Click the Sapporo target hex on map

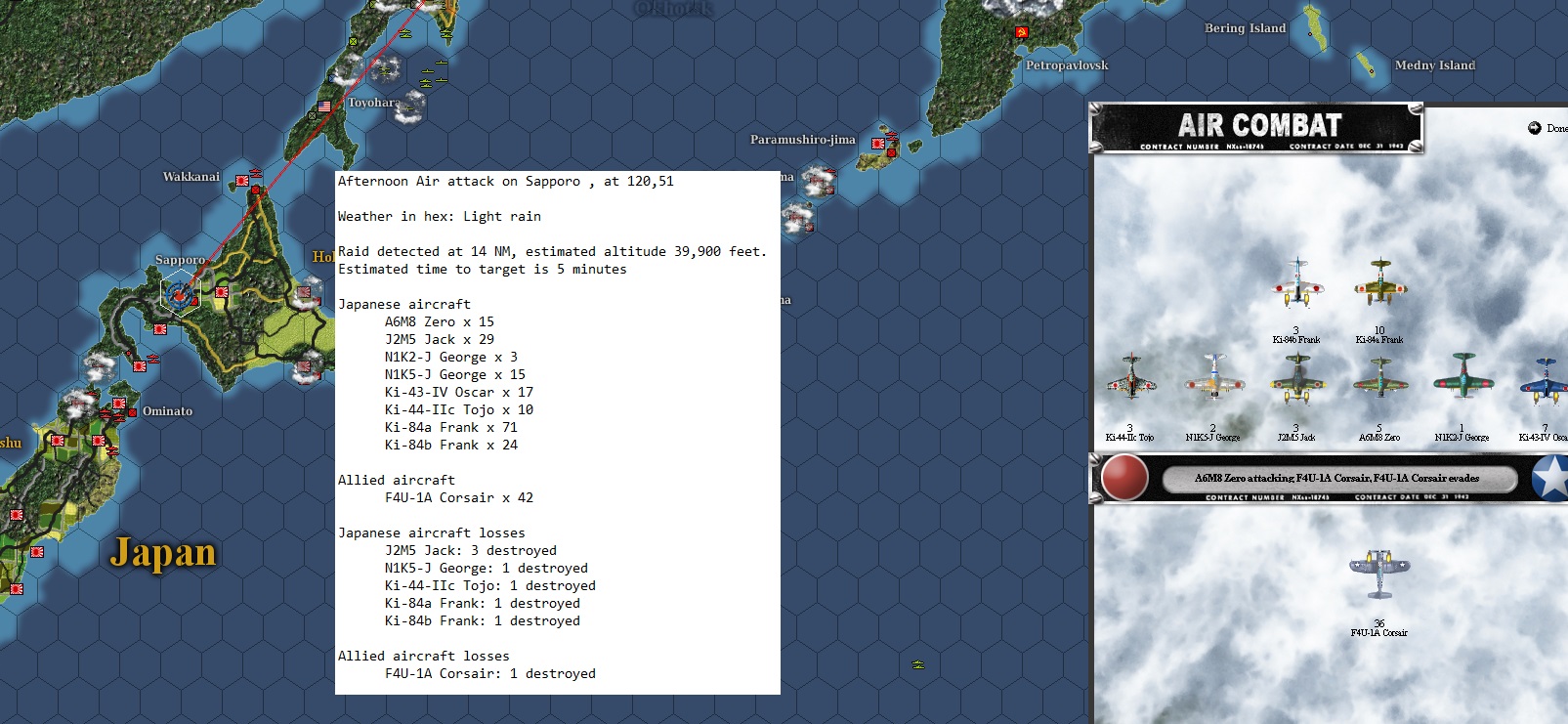point(181,292)
